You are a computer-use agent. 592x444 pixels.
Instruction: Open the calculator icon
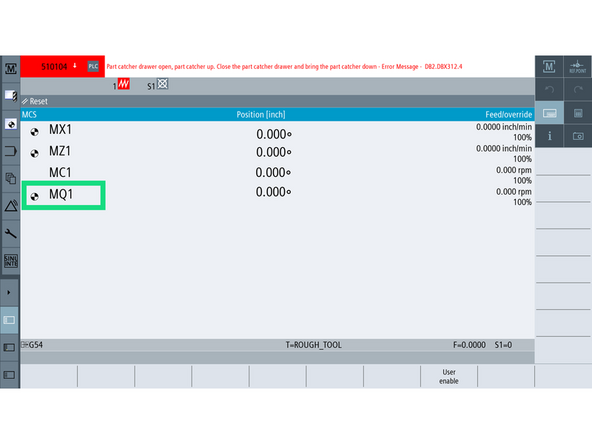pyautogui.click(x=578, y=113)
